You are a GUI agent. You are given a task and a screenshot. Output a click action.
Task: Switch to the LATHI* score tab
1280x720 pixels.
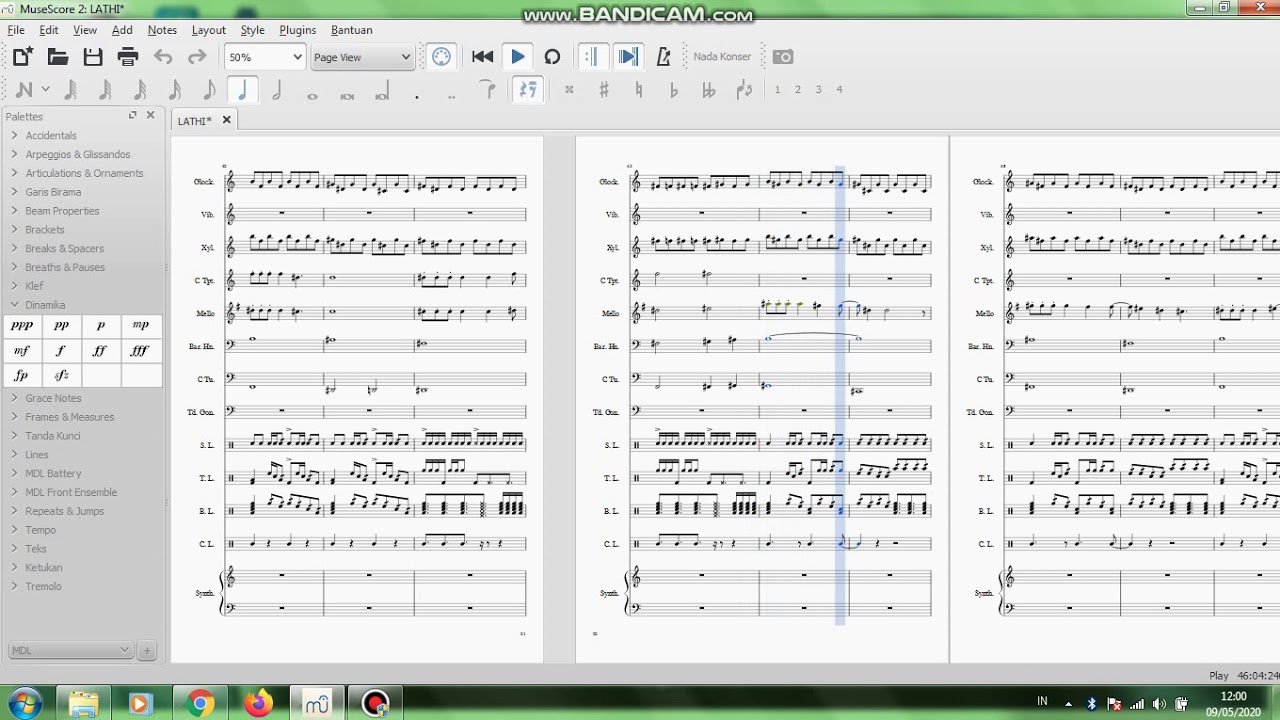pyautogui.click(x=195, y=121)
